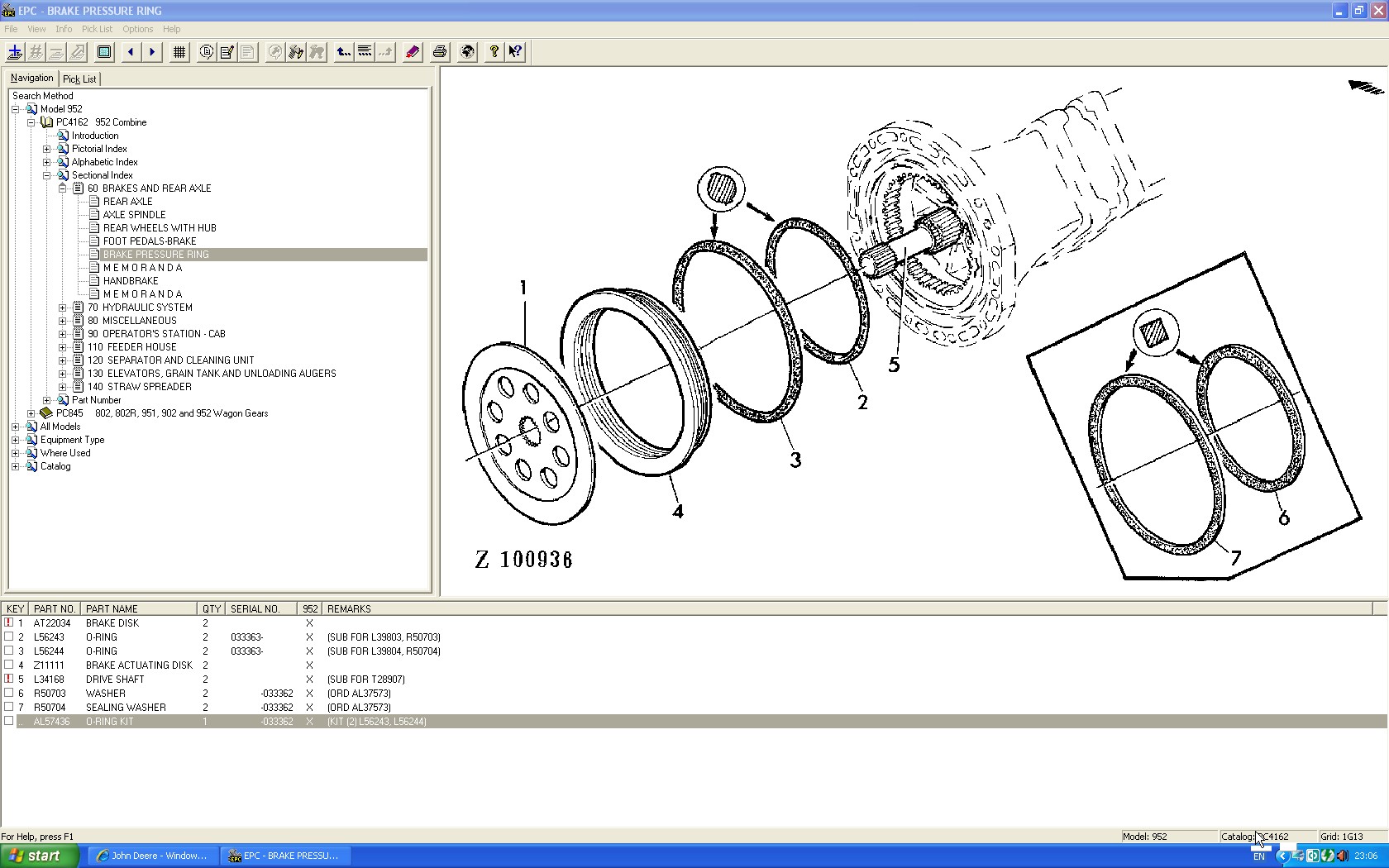Click the globe icon in toolbar
Viewport: 1389px width, 868px height.
(467, 52)
